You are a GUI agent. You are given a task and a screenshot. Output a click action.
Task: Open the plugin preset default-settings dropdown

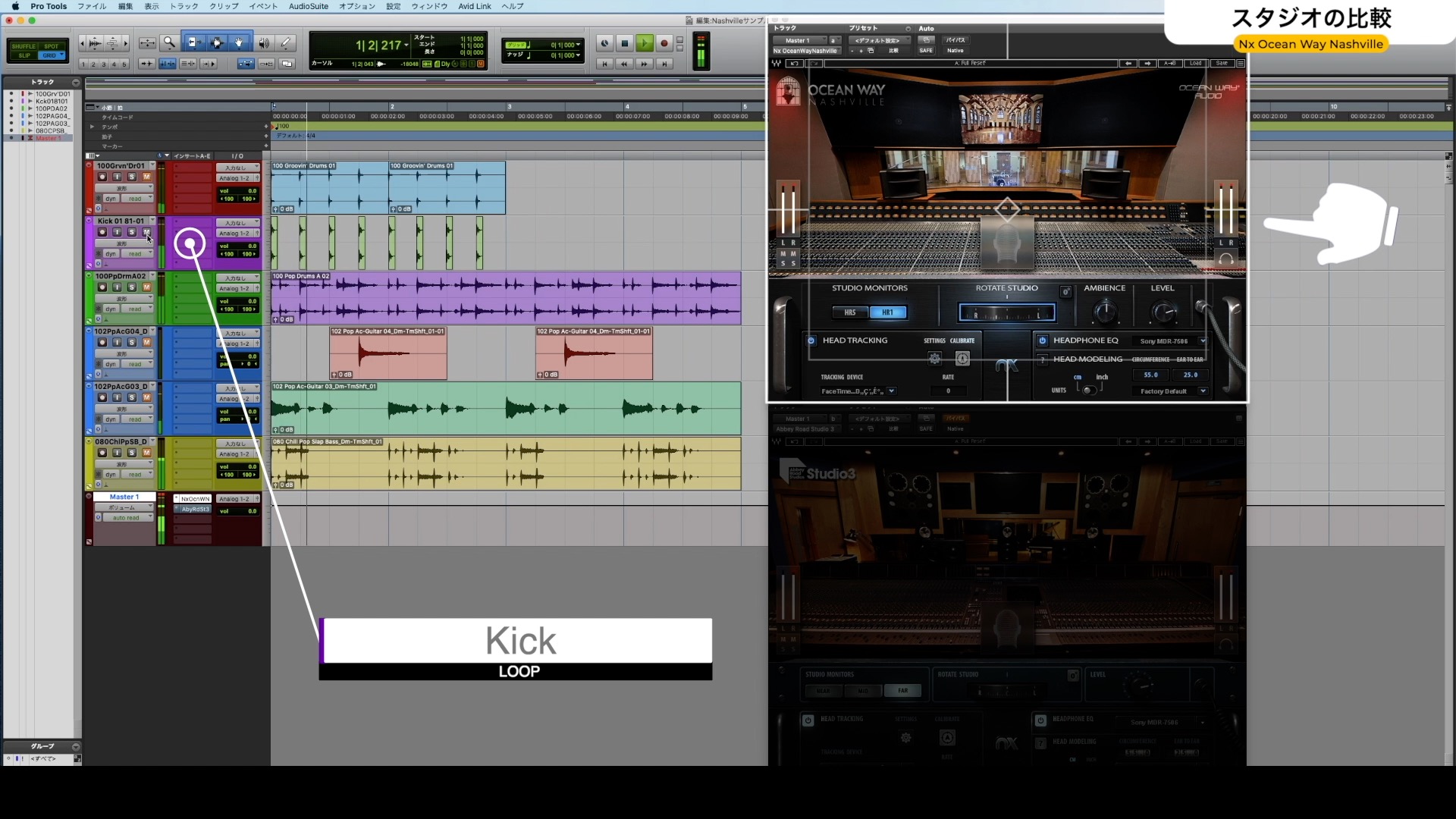(879, 40)
